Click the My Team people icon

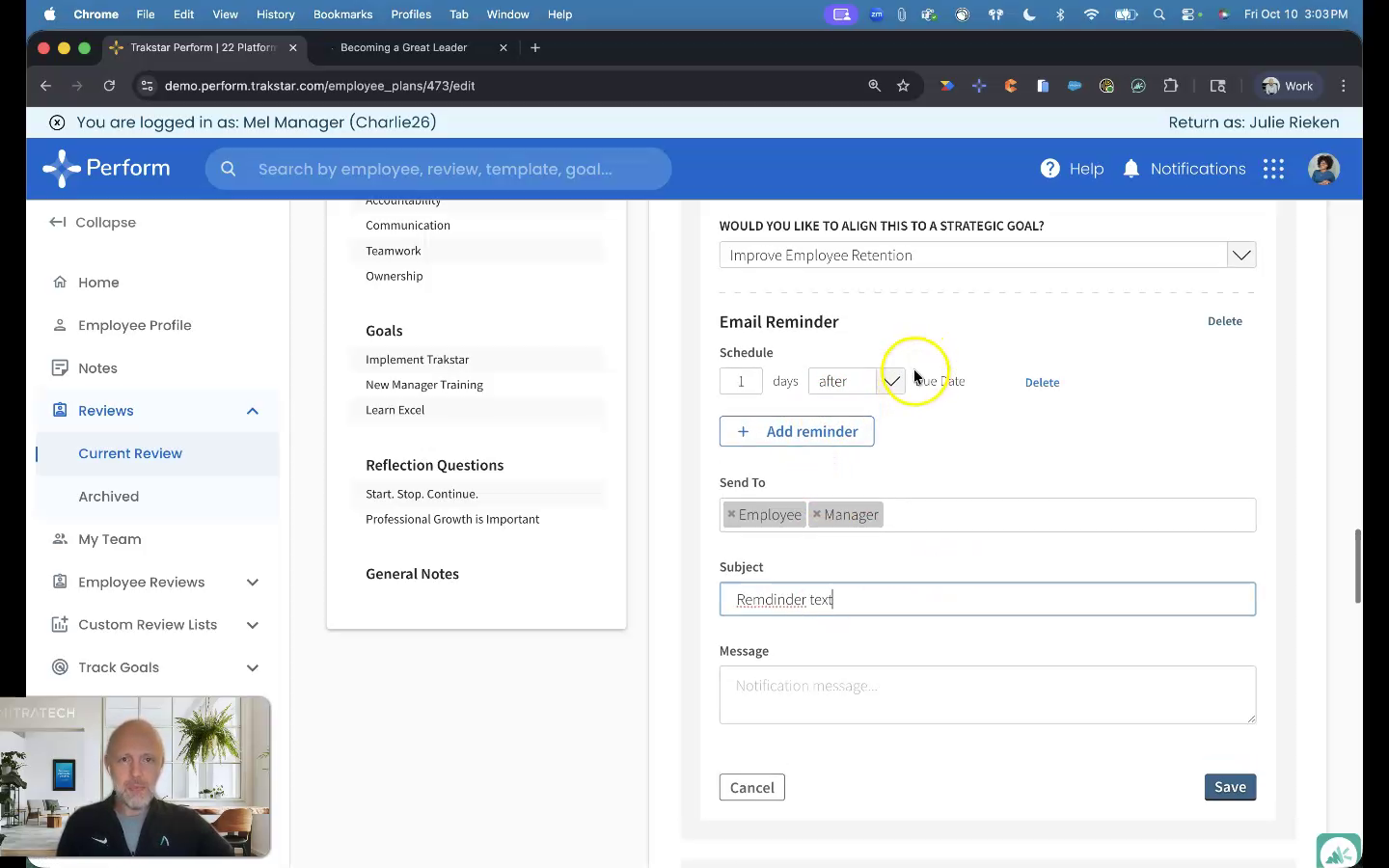(60, 539)
